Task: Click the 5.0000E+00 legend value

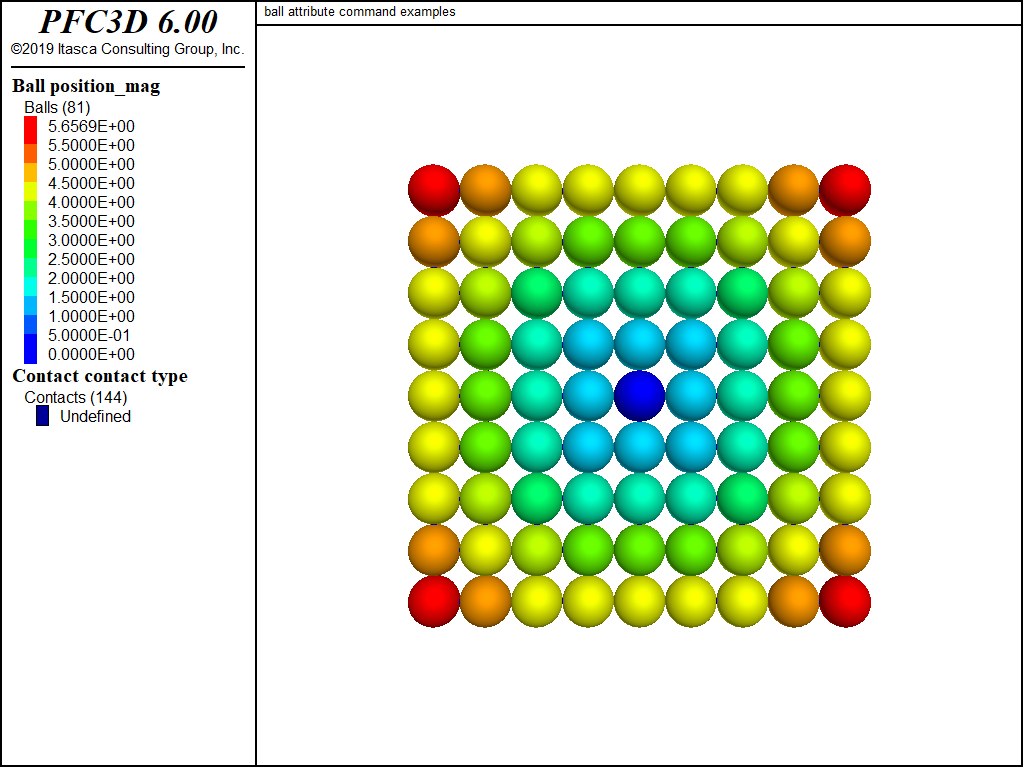Action: [x=91, y=164]
